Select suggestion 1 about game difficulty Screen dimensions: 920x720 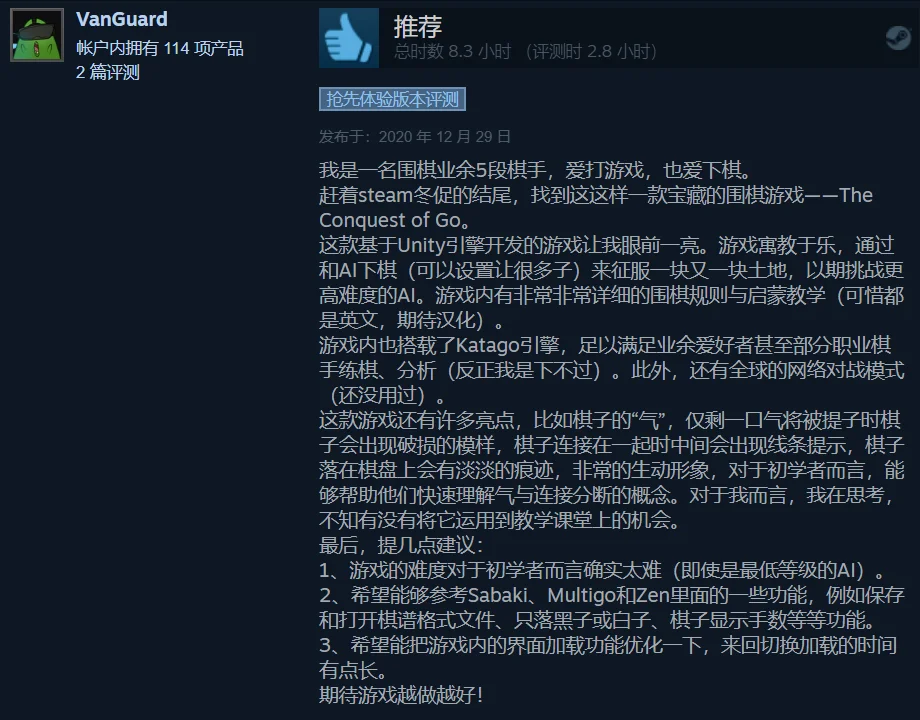tap(602, 570)
